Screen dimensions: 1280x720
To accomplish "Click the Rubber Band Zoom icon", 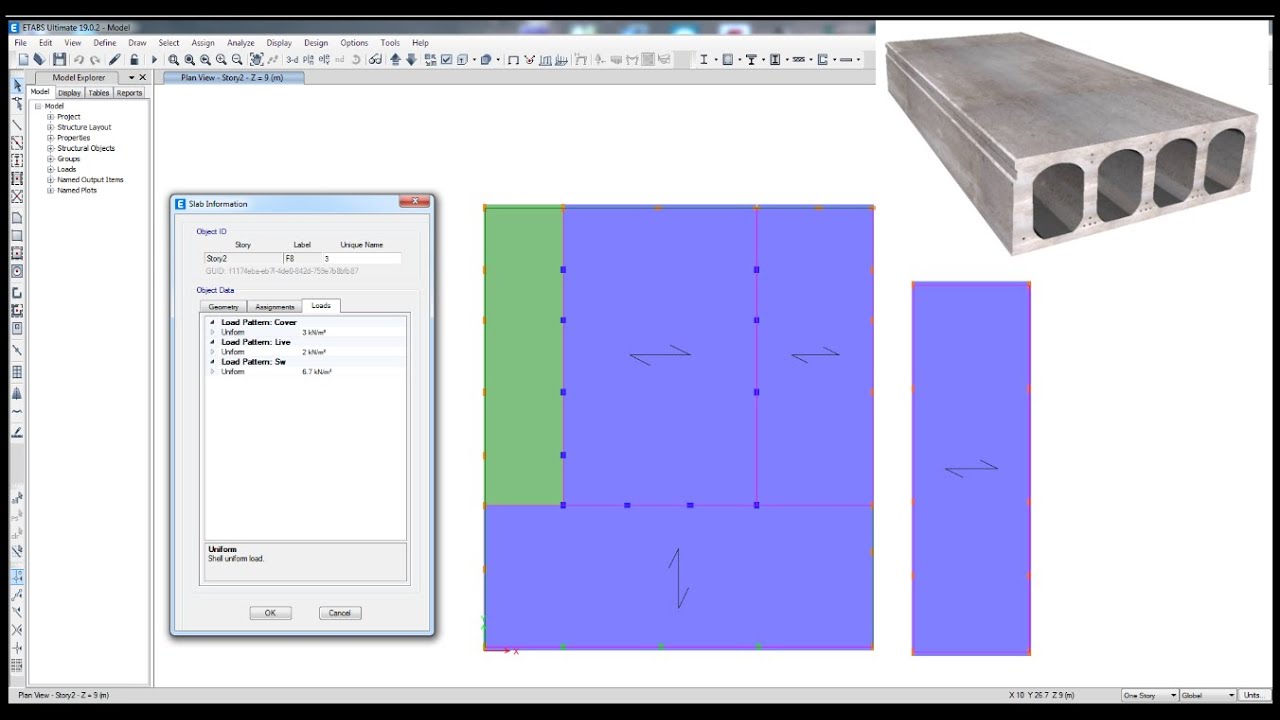I will pyautogui.click(x=173, y=60).
